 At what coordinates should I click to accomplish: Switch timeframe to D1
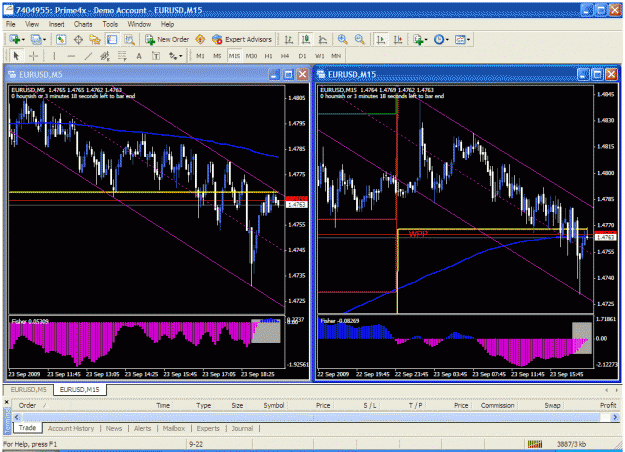pyautogui.click(x=303, y=56)
